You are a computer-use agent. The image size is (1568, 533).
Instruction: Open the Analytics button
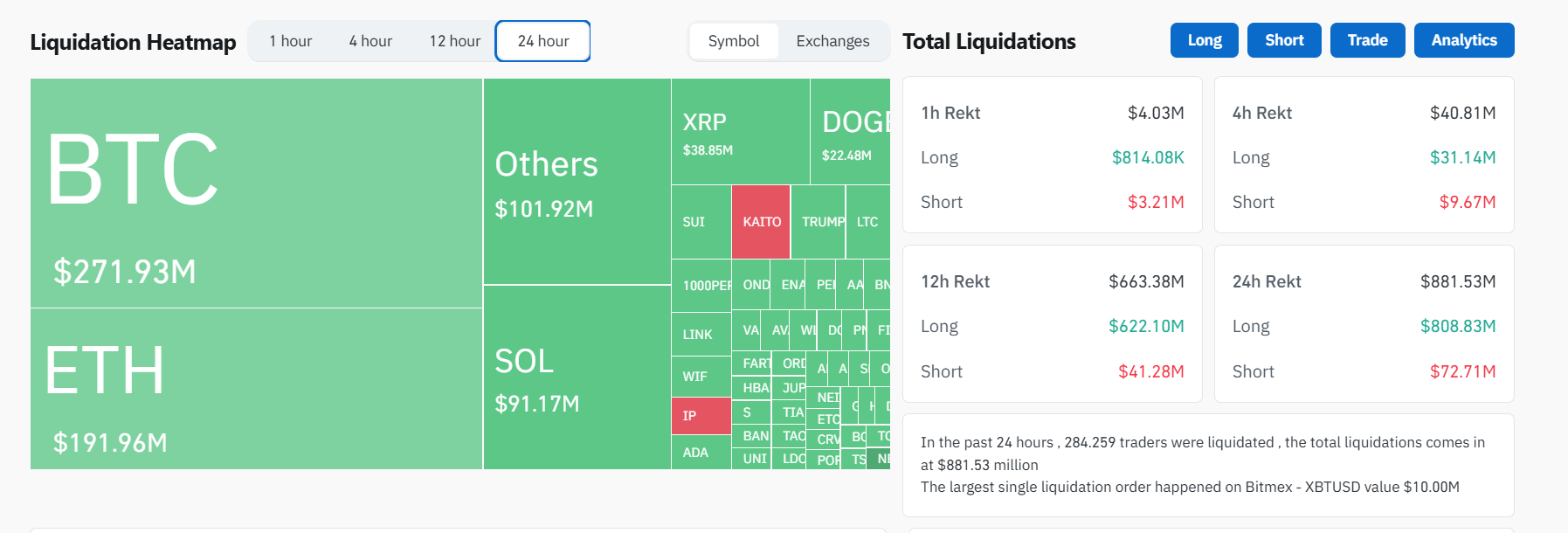click(x=1463, y=40)
